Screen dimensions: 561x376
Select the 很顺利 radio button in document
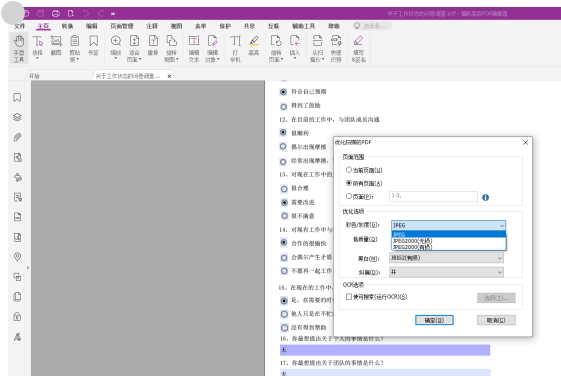click(283, 133)
